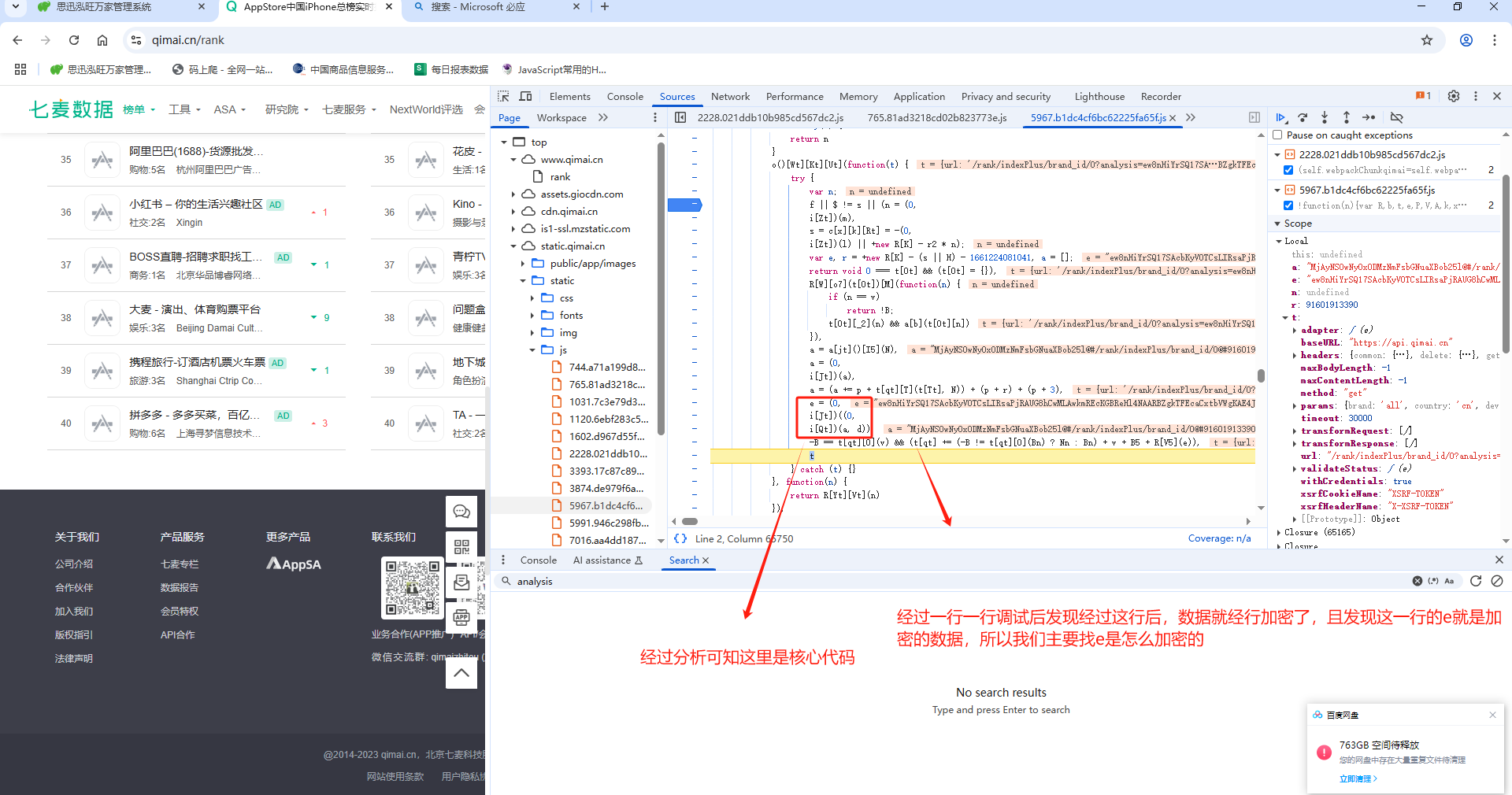Image resolution: width=1512 pixels, height=795 pixels.
Task: Expand the adapter property in Scope
Action: tap(1295, 330)
